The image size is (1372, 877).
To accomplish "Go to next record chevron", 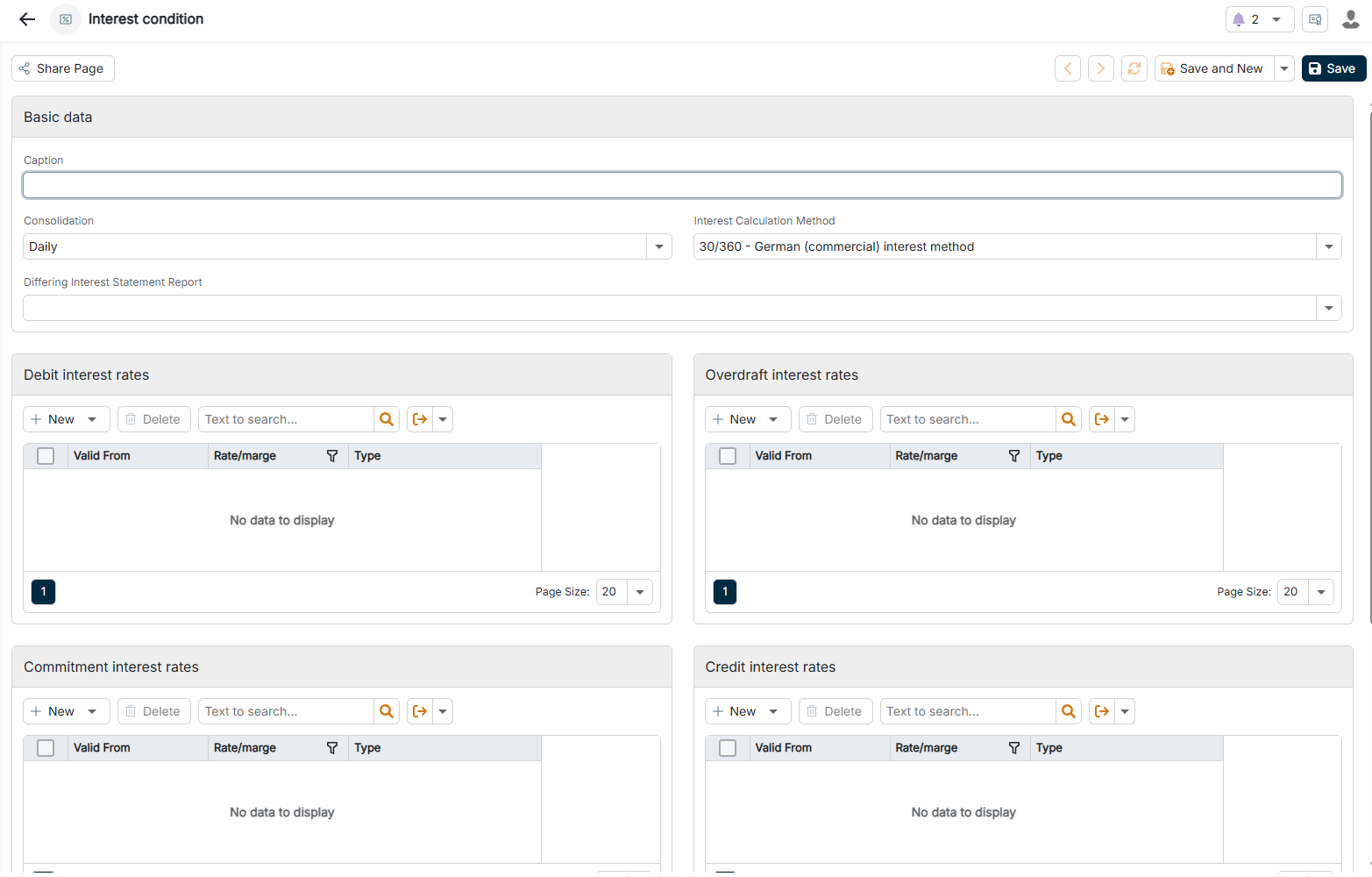I will pyautogui.click(x=1101, y=68).
